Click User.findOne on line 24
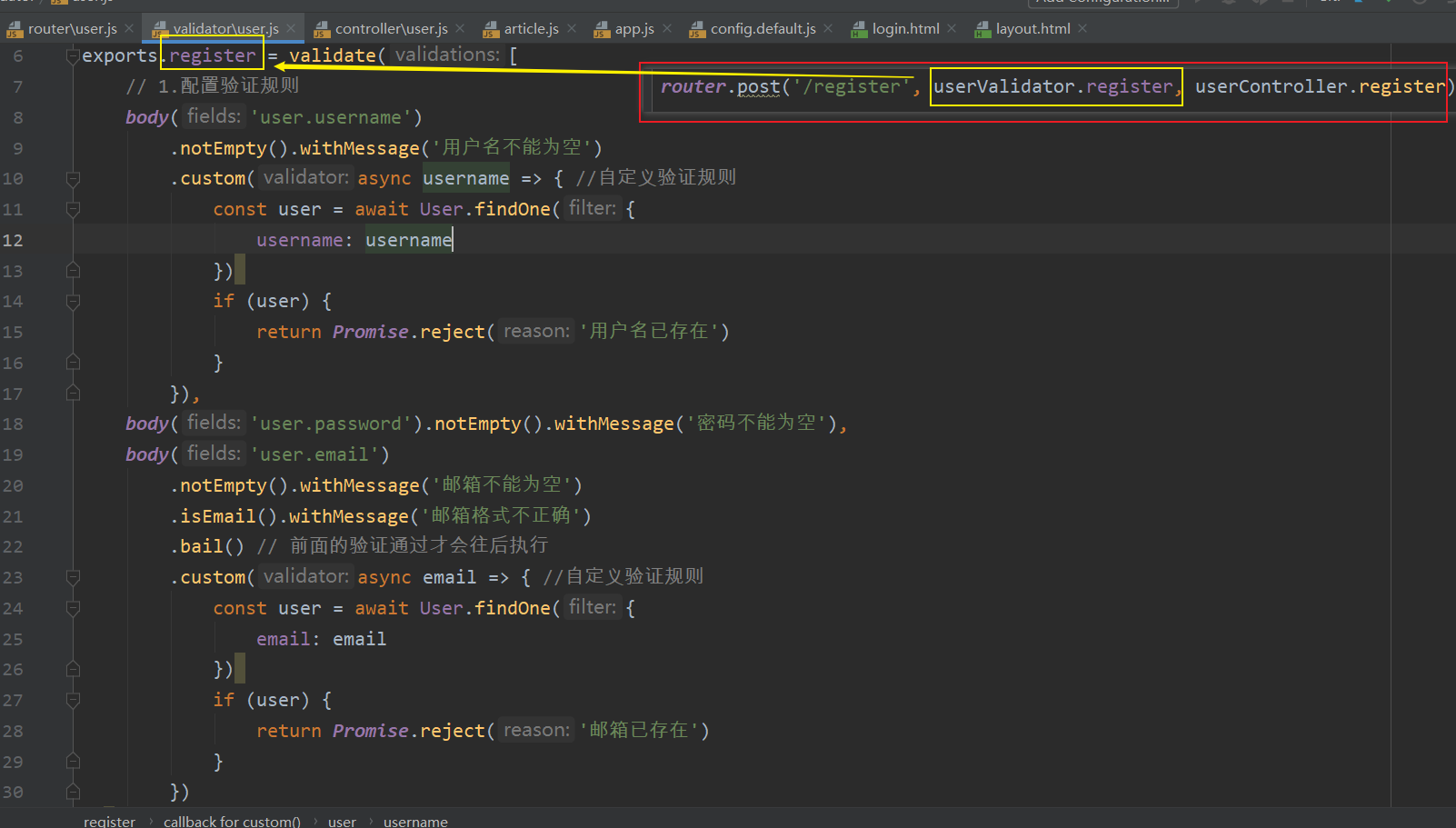The image size is (1456, 828). [485, 609]
